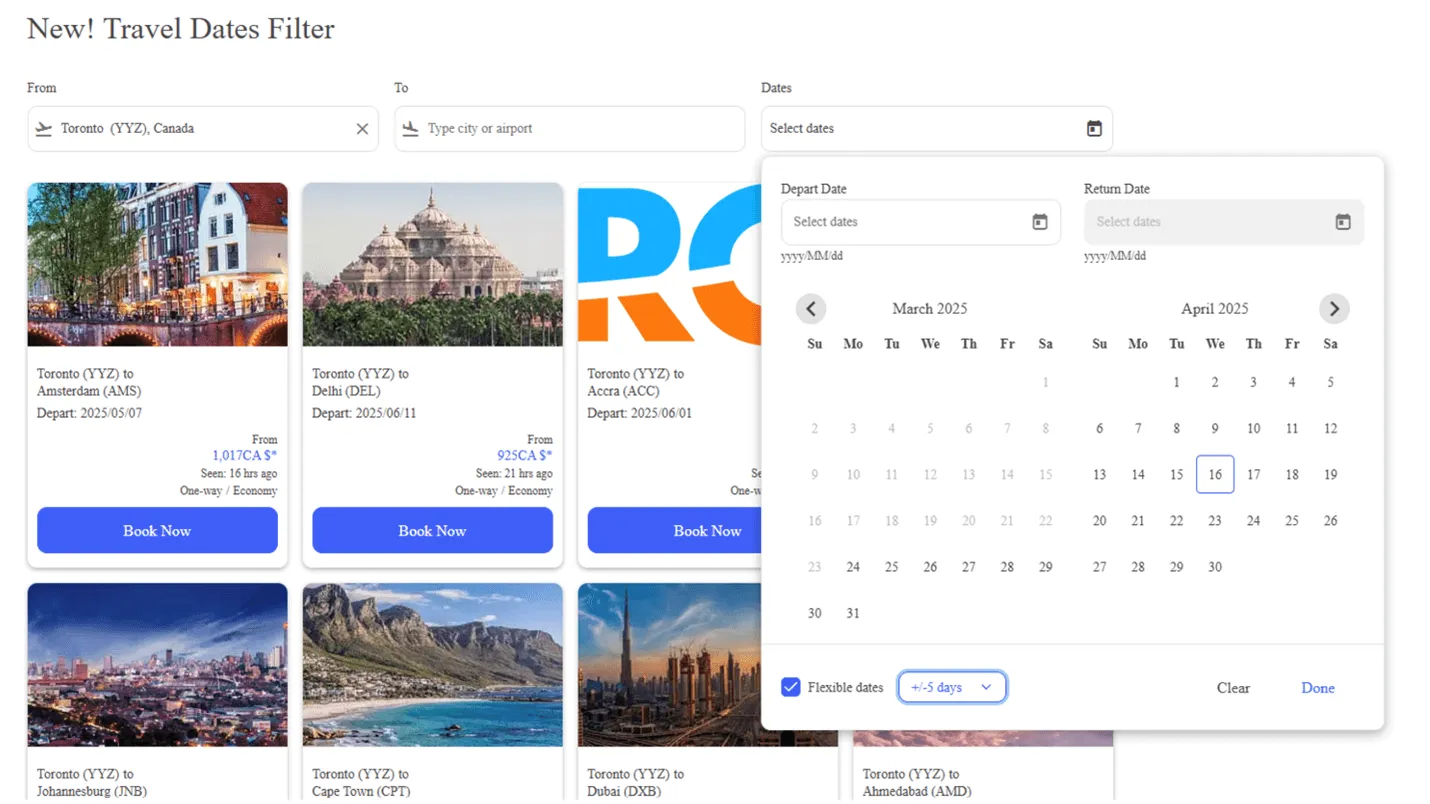This screenshot has width=1430, height=804.
Task: Click calendar icon in Return Date field
Action: [x=1342, y=222]
